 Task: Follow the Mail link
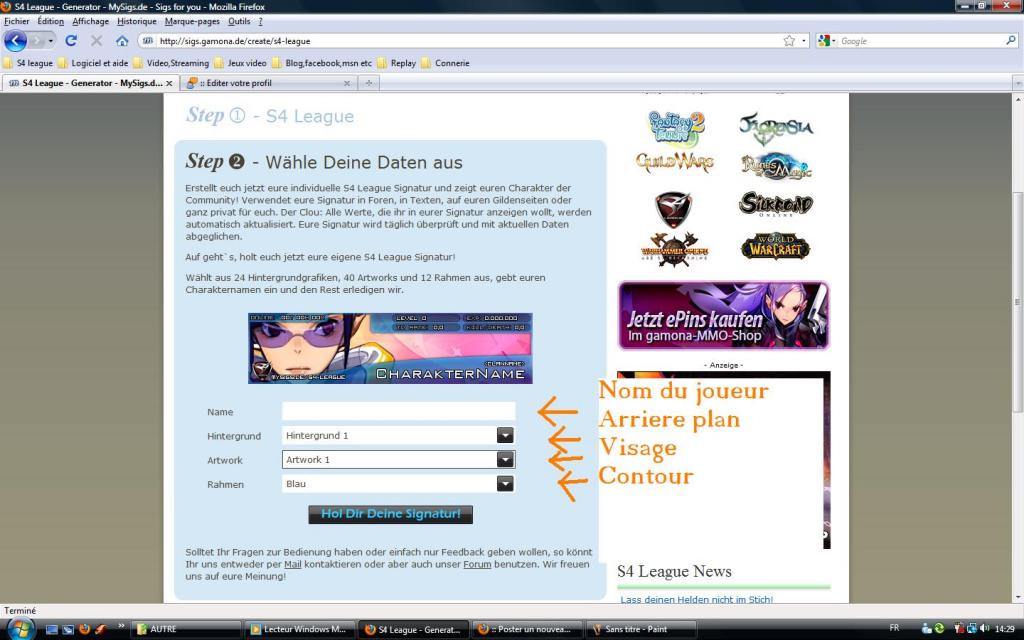coord(293,564)
